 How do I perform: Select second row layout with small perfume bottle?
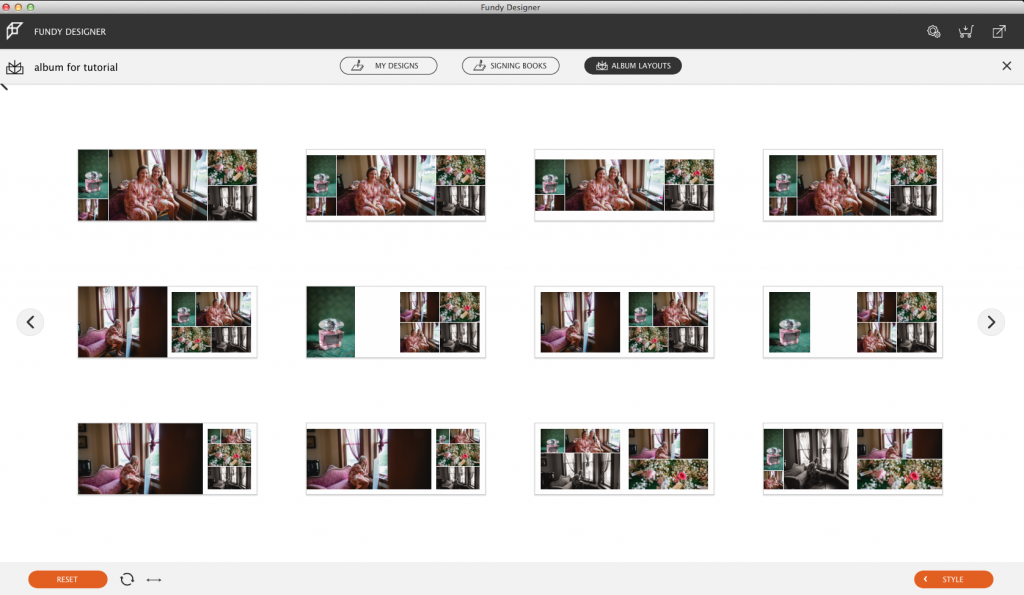point(853,322)
